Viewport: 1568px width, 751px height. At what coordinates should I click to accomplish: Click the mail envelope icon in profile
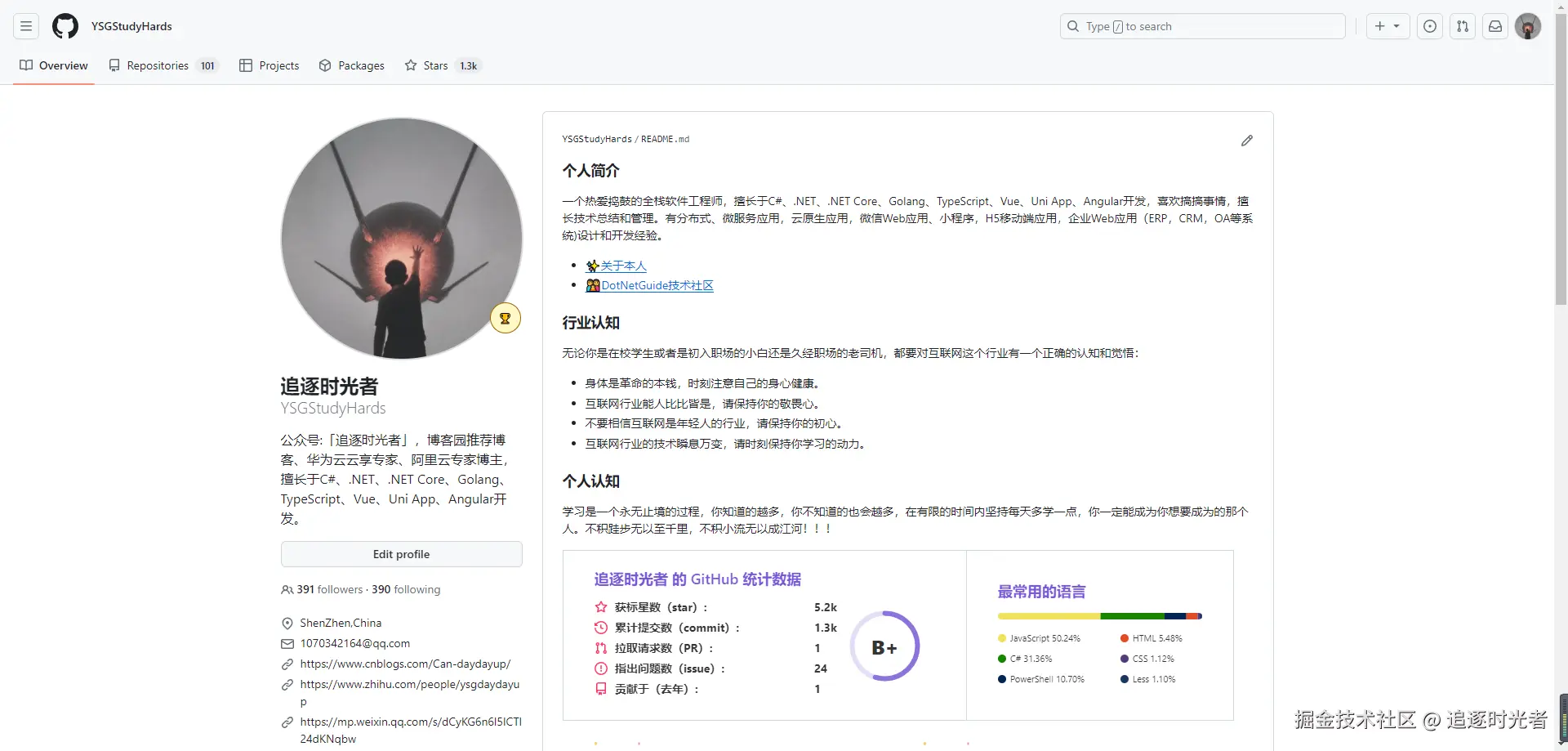tap(287, 643)
